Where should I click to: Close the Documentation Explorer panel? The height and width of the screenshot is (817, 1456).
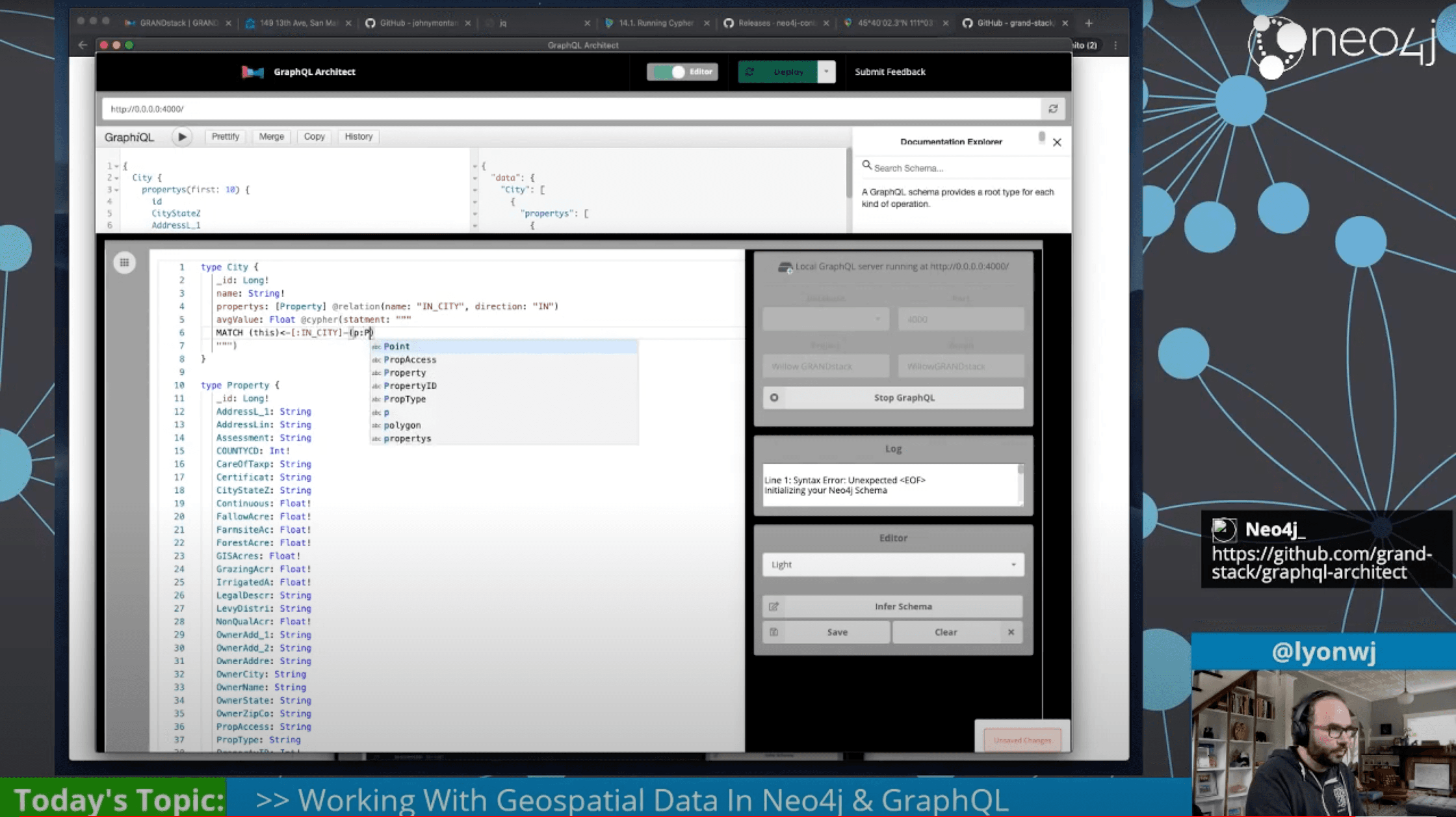[x=1056, y=143]
